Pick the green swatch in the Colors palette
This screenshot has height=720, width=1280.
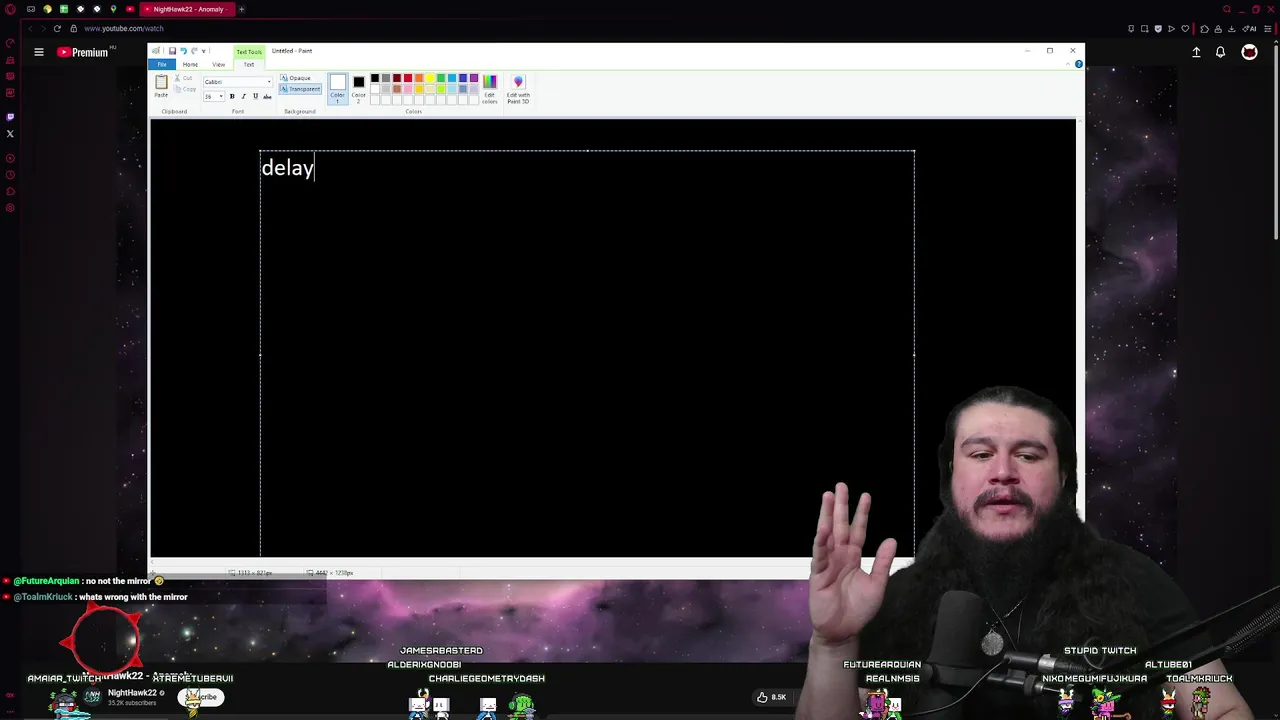441,78
